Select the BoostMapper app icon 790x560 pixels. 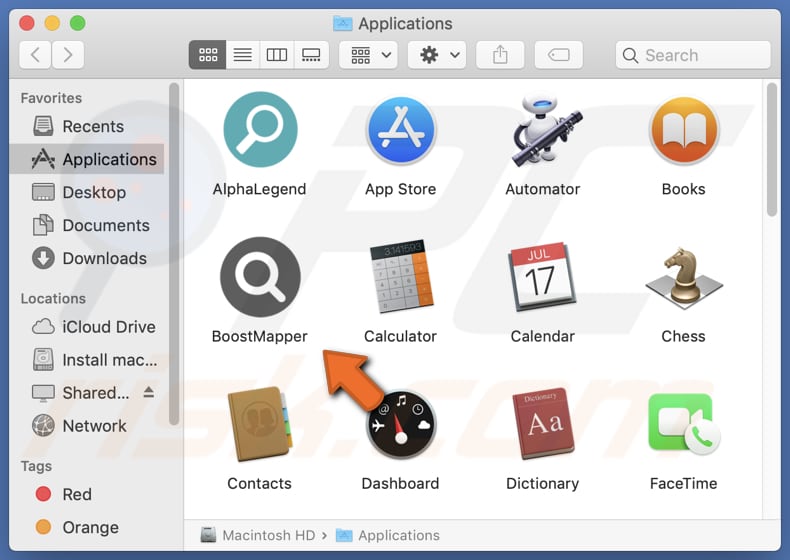tap(260, 277)
